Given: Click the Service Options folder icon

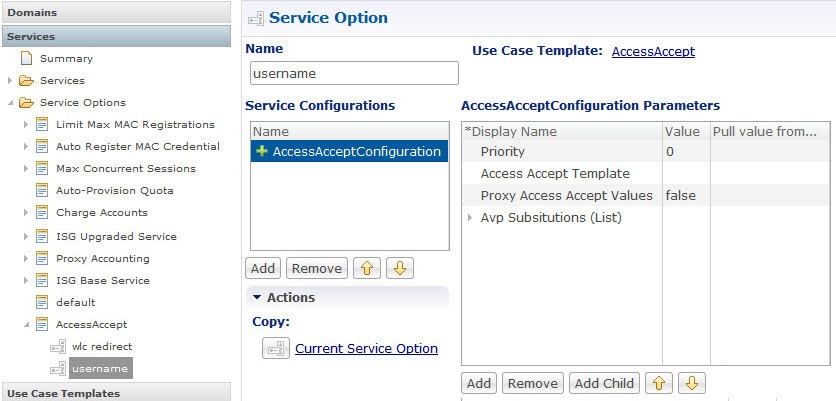Looking at the screenshot, I should (x=26, y=102).
